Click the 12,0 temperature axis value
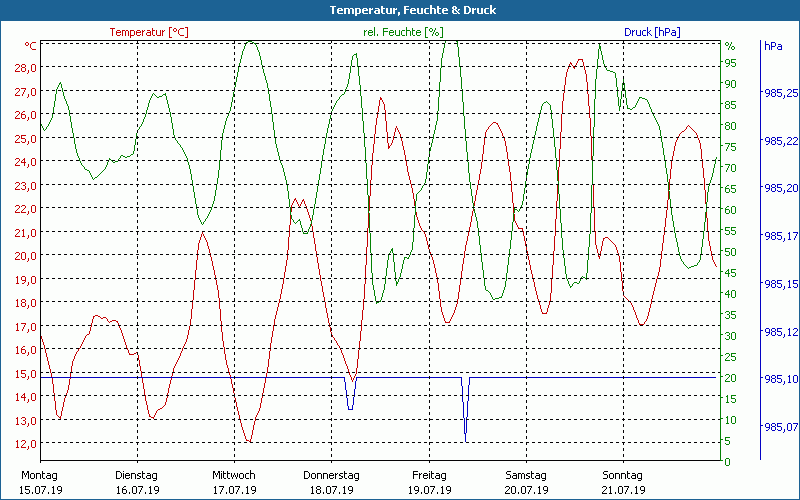This screenshot has height=500, width=800. [x=26, y=443]
